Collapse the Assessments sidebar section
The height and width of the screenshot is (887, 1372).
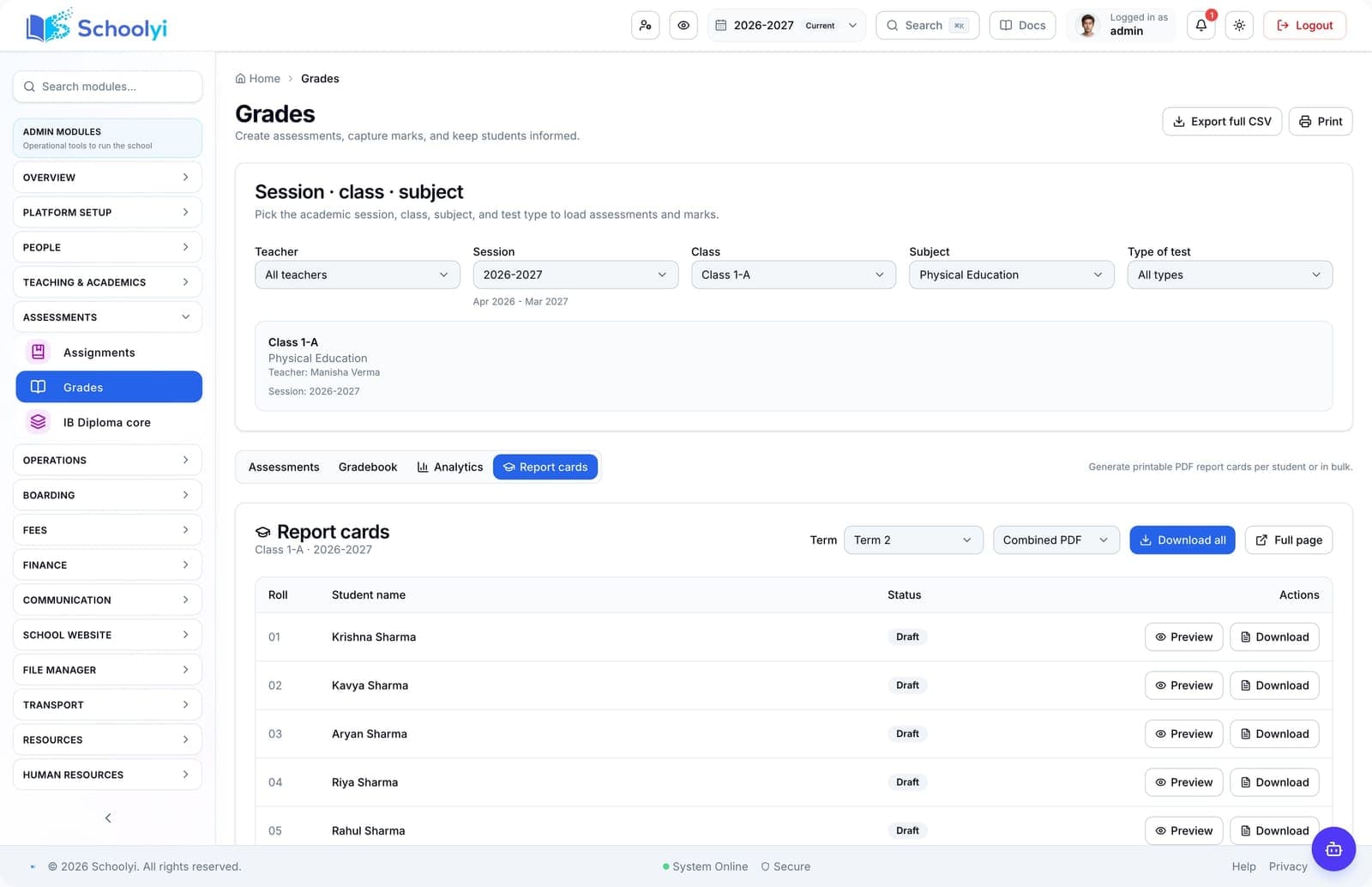[x=107, y=317]
